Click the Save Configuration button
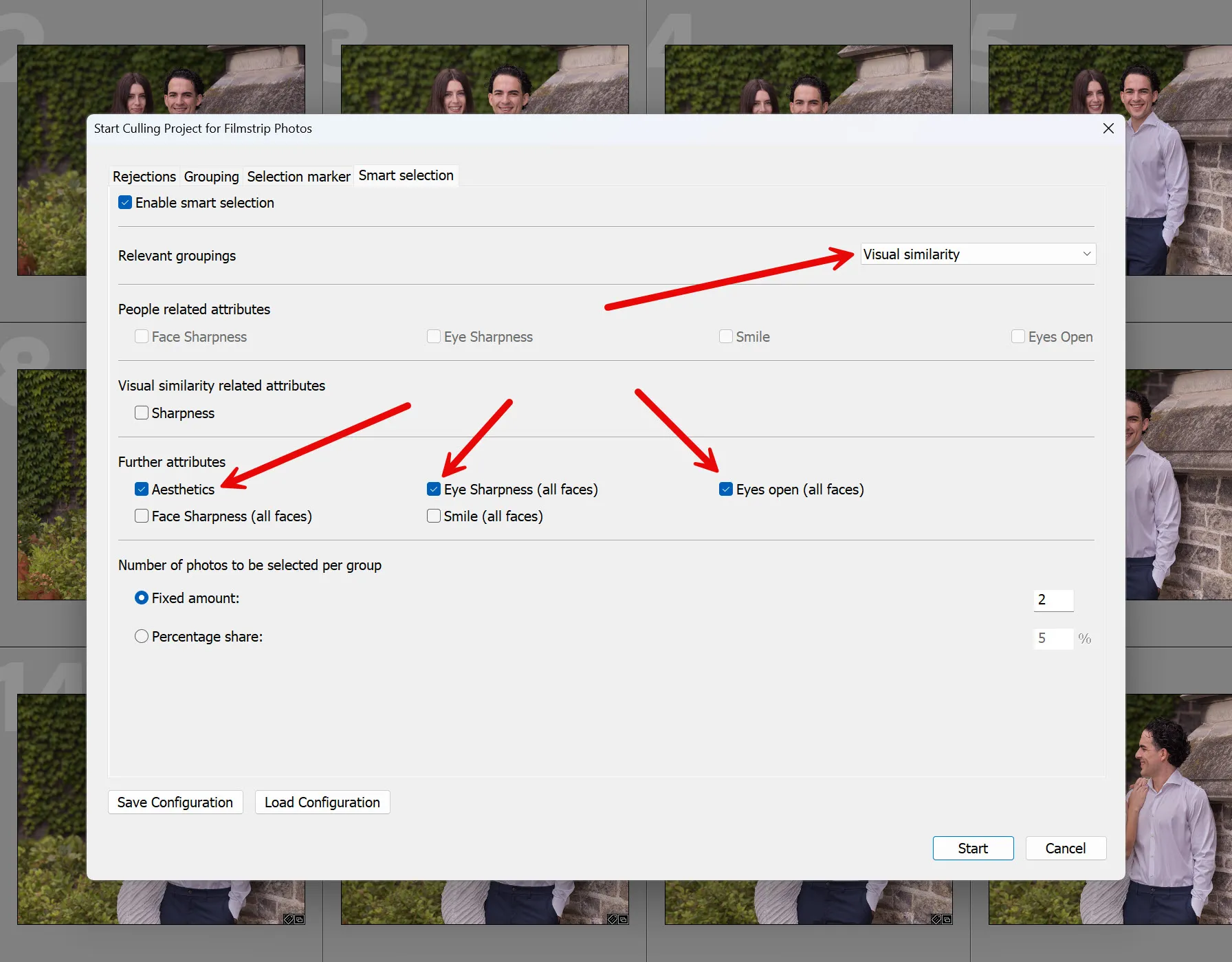The width and height of the screenshot is (1232, 962). click(175, 802)
